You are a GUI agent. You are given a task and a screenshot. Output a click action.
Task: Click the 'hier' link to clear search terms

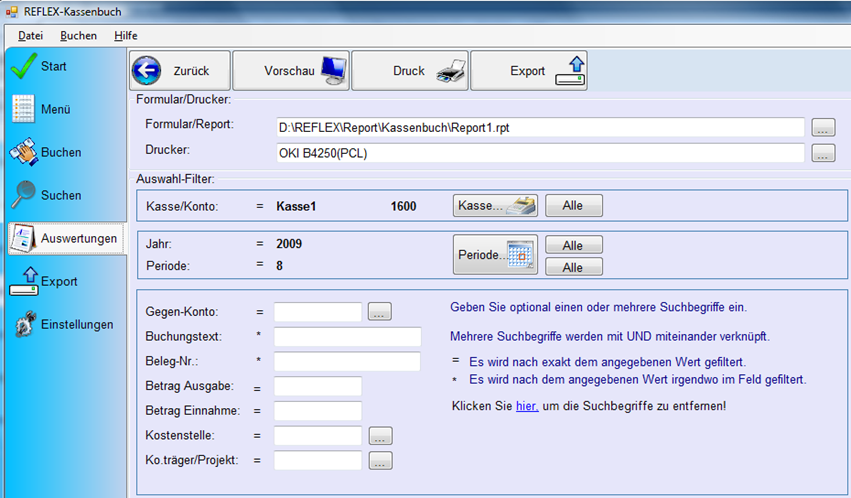pos(527,406)
